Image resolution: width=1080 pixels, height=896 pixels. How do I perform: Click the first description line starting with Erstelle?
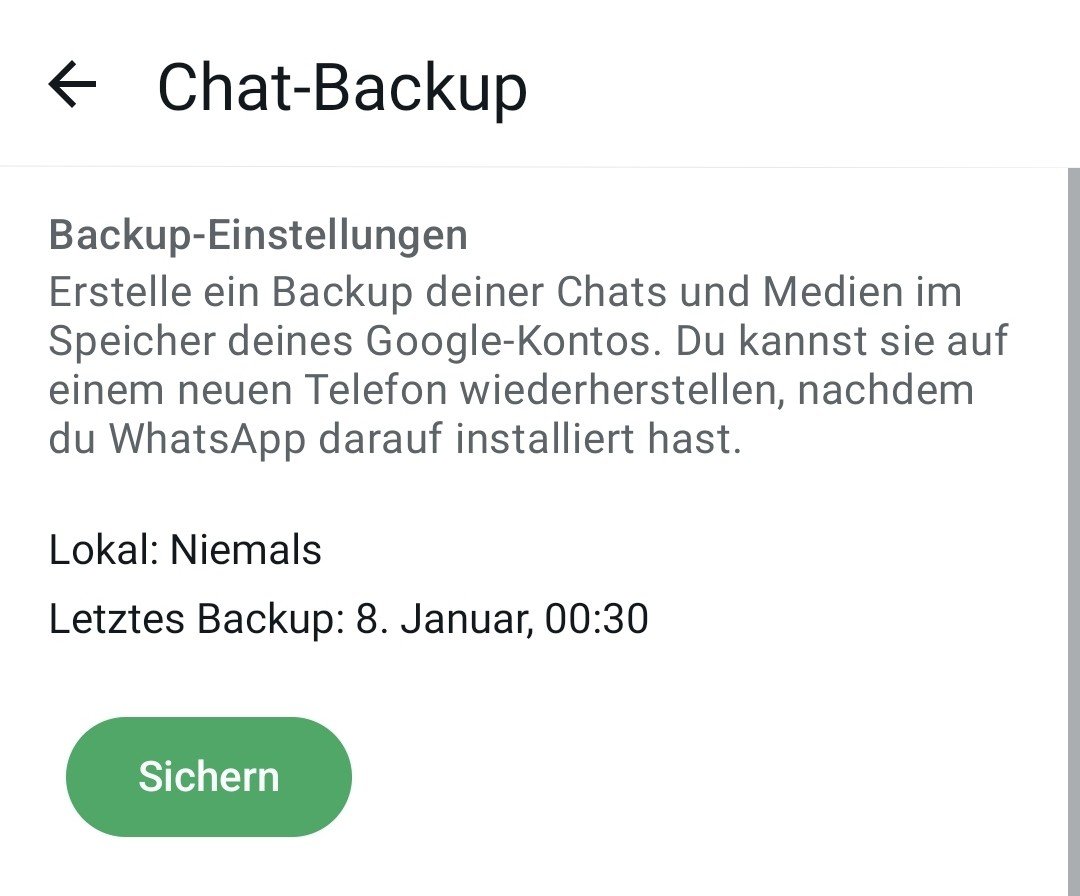[x=506, y=291]
